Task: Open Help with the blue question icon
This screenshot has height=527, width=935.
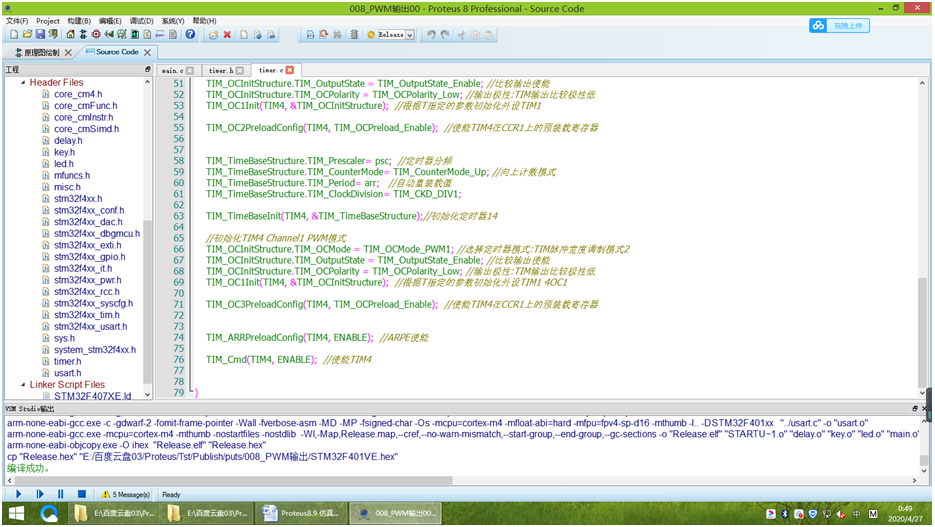Action: point(190,35)
